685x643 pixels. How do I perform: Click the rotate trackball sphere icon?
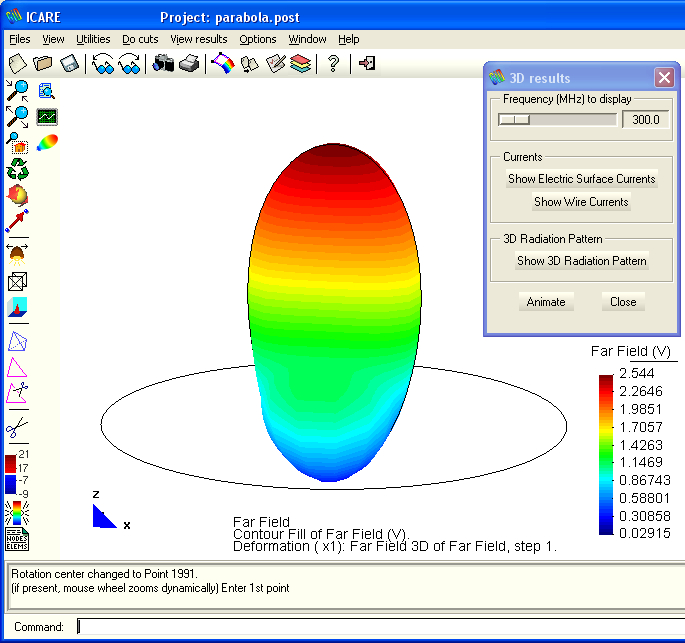17,195
